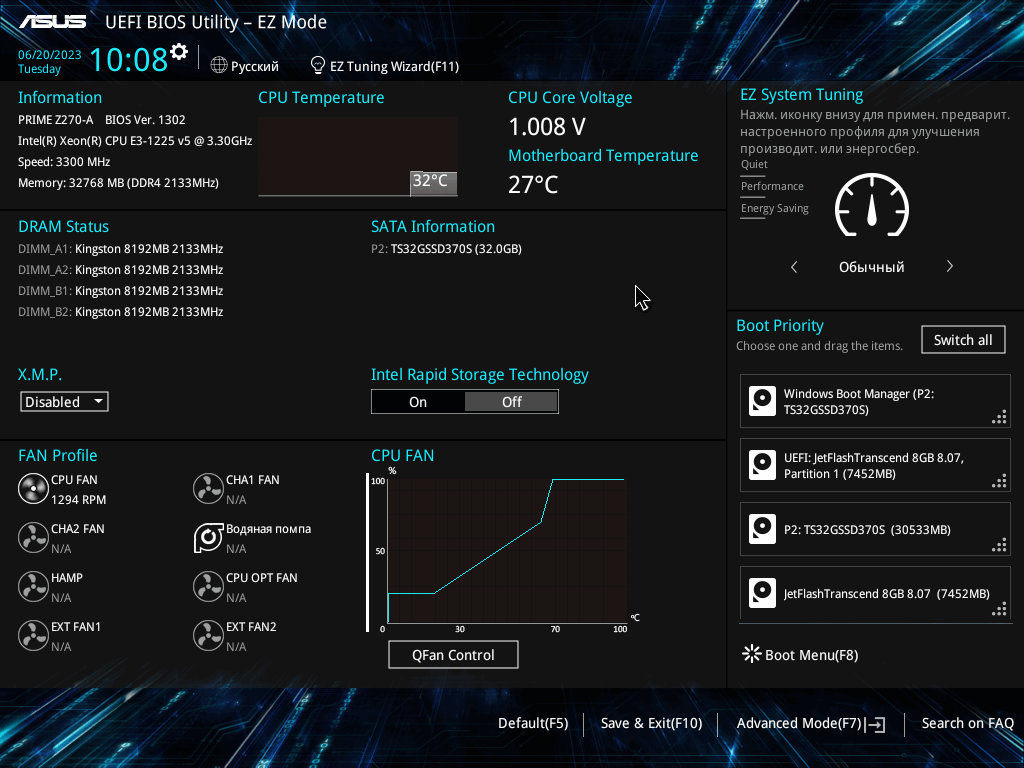Click disk icon of JetFlashTranscend 8GB 8.07 (7452MB)

[x=762, y=593]
